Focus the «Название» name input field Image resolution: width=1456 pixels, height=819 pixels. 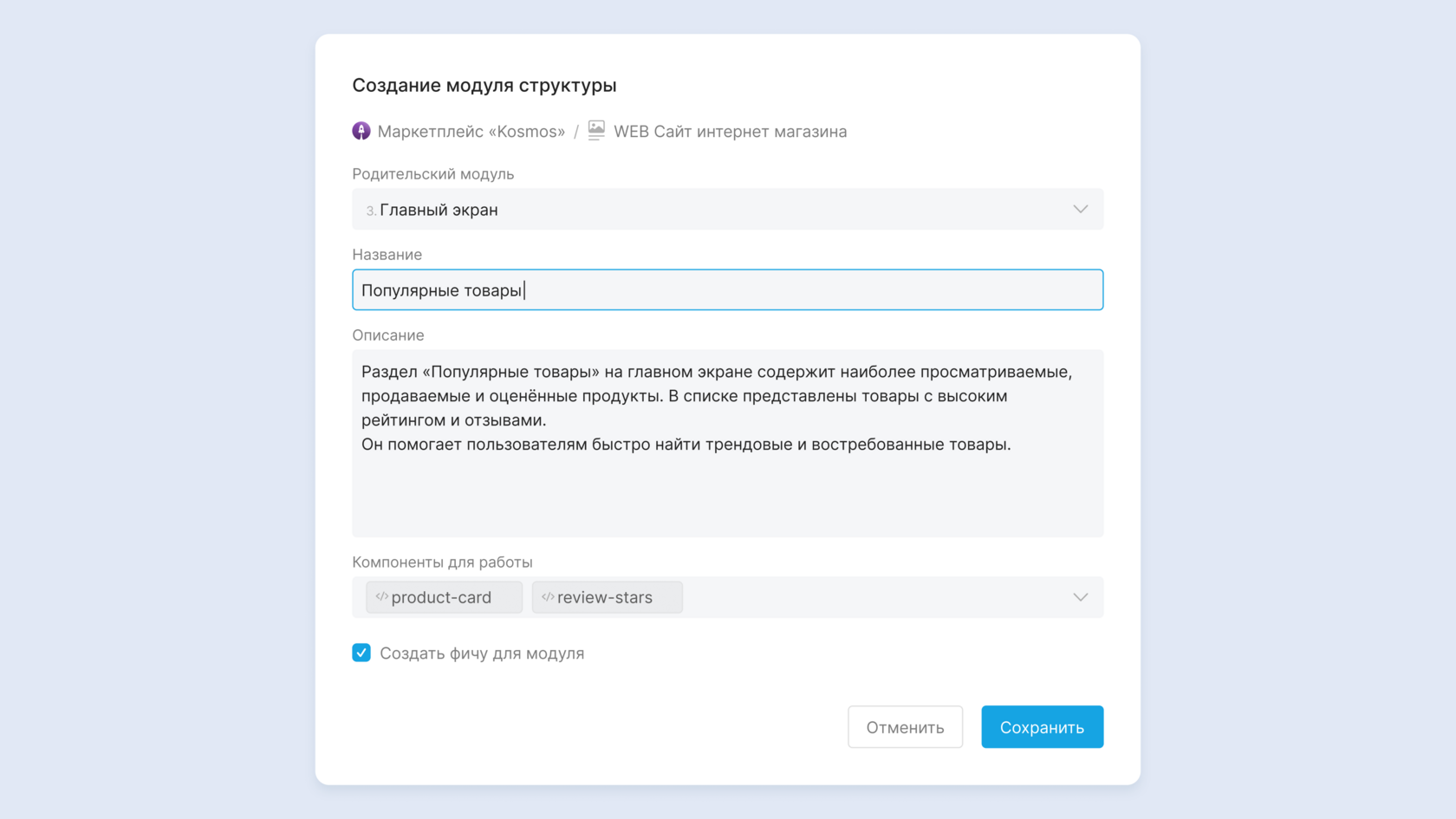(727, 290)
